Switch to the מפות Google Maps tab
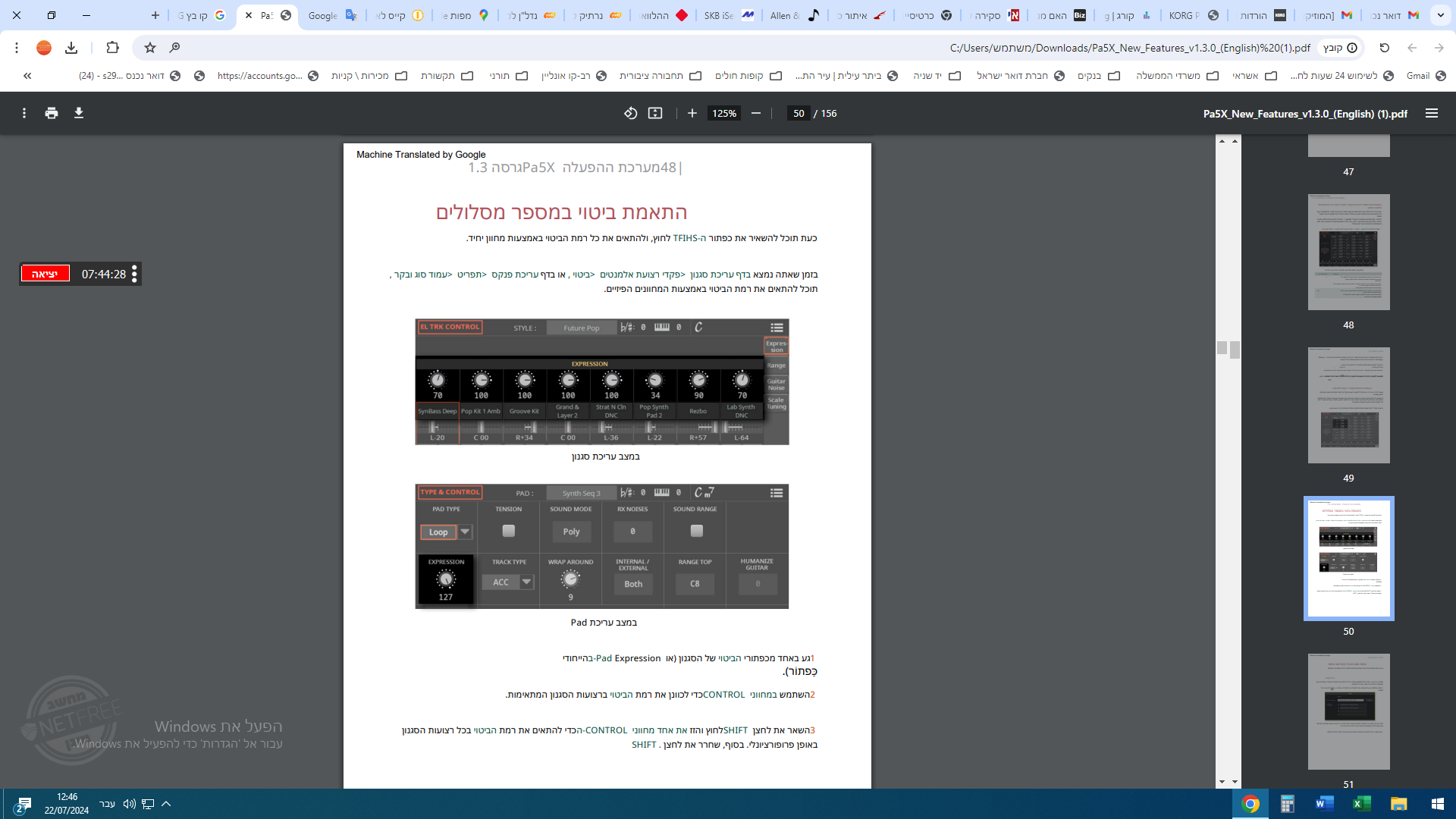1456x819 pixels. [x=465, y=15]
